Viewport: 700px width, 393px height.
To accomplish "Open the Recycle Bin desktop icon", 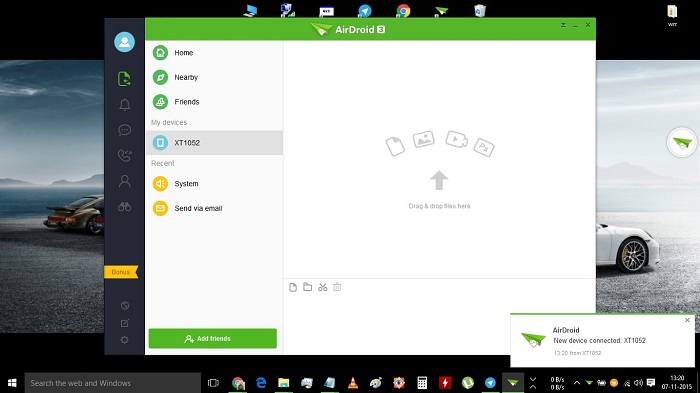I will [480, 10].
